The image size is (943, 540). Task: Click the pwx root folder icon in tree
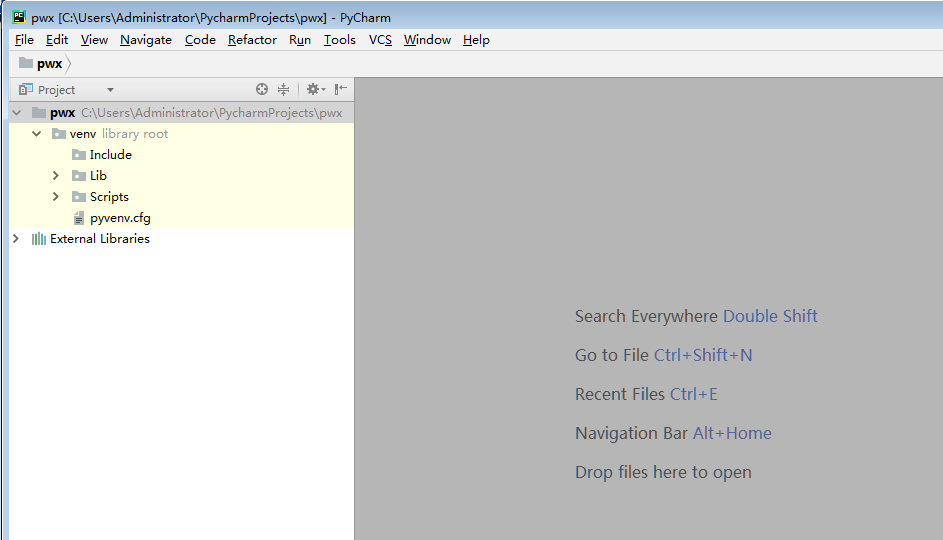click(x=39, y=112)
